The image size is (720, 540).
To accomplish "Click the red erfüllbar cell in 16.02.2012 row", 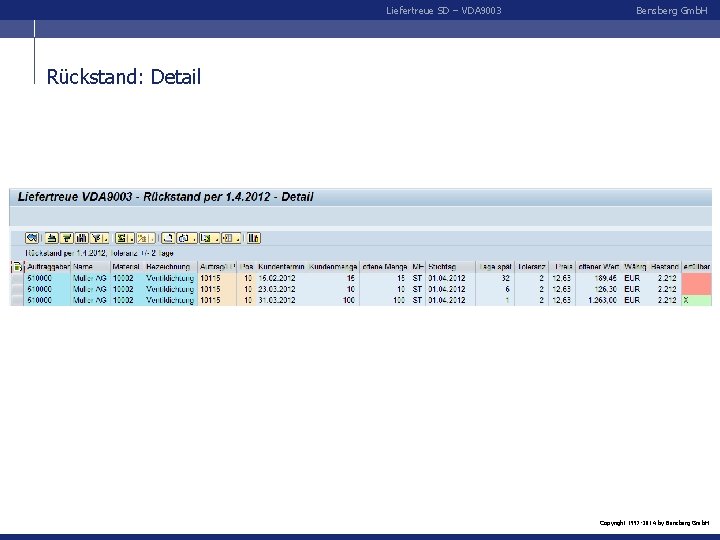I will pos(697,278).
